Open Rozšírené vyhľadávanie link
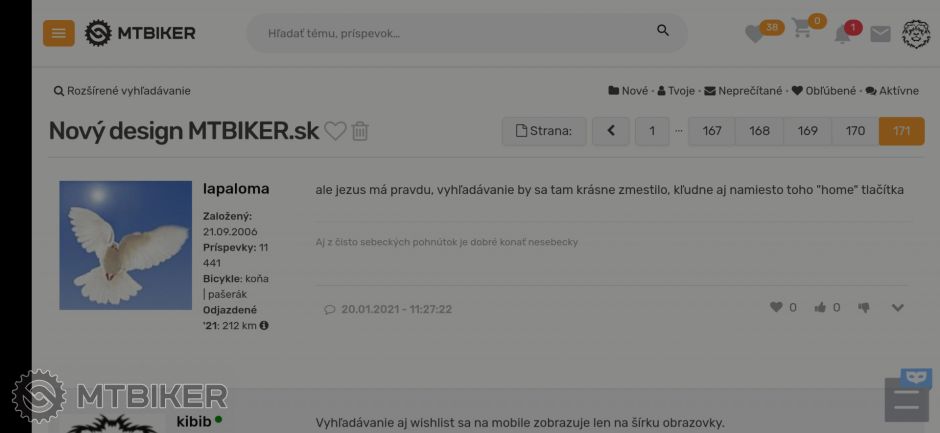Screen dimensions: 940x433 click(x=122, y=91)
